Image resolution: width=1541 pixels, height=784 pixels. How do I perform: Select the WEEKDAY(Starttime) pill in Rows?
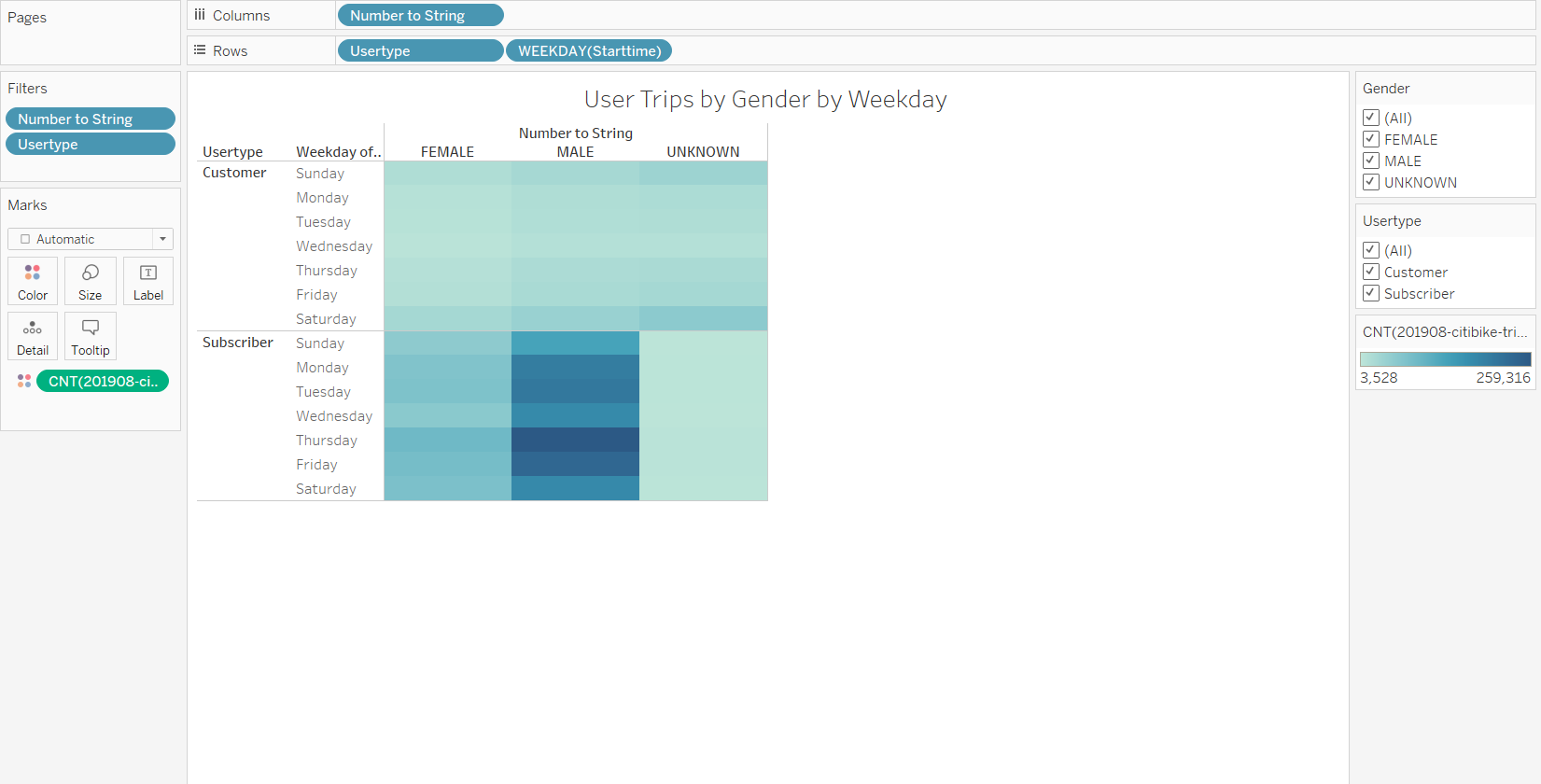(589, 50)
